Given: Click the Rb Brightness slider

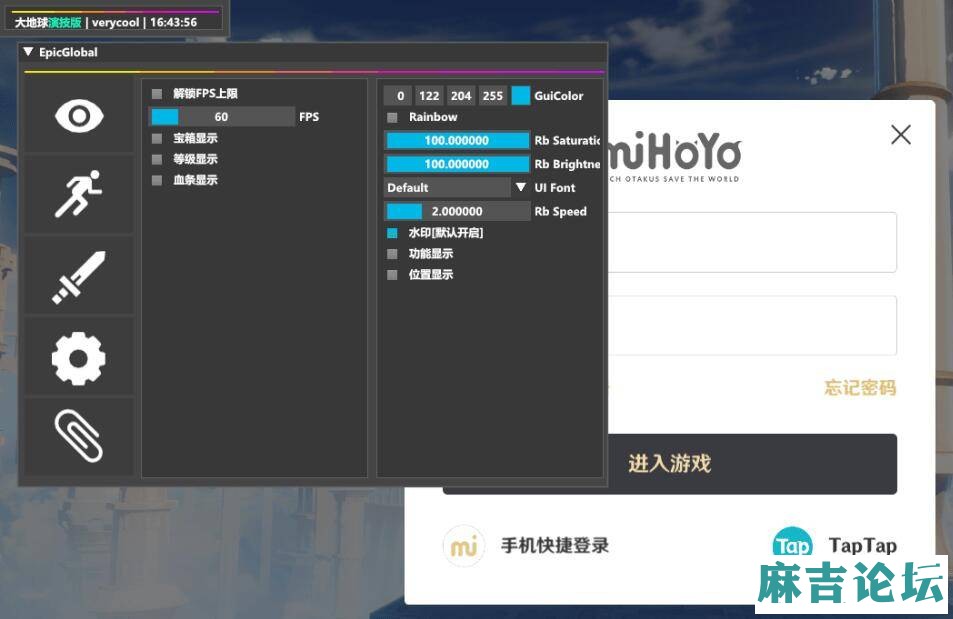Looking at the screenshot, I should [x=457, y=164].
